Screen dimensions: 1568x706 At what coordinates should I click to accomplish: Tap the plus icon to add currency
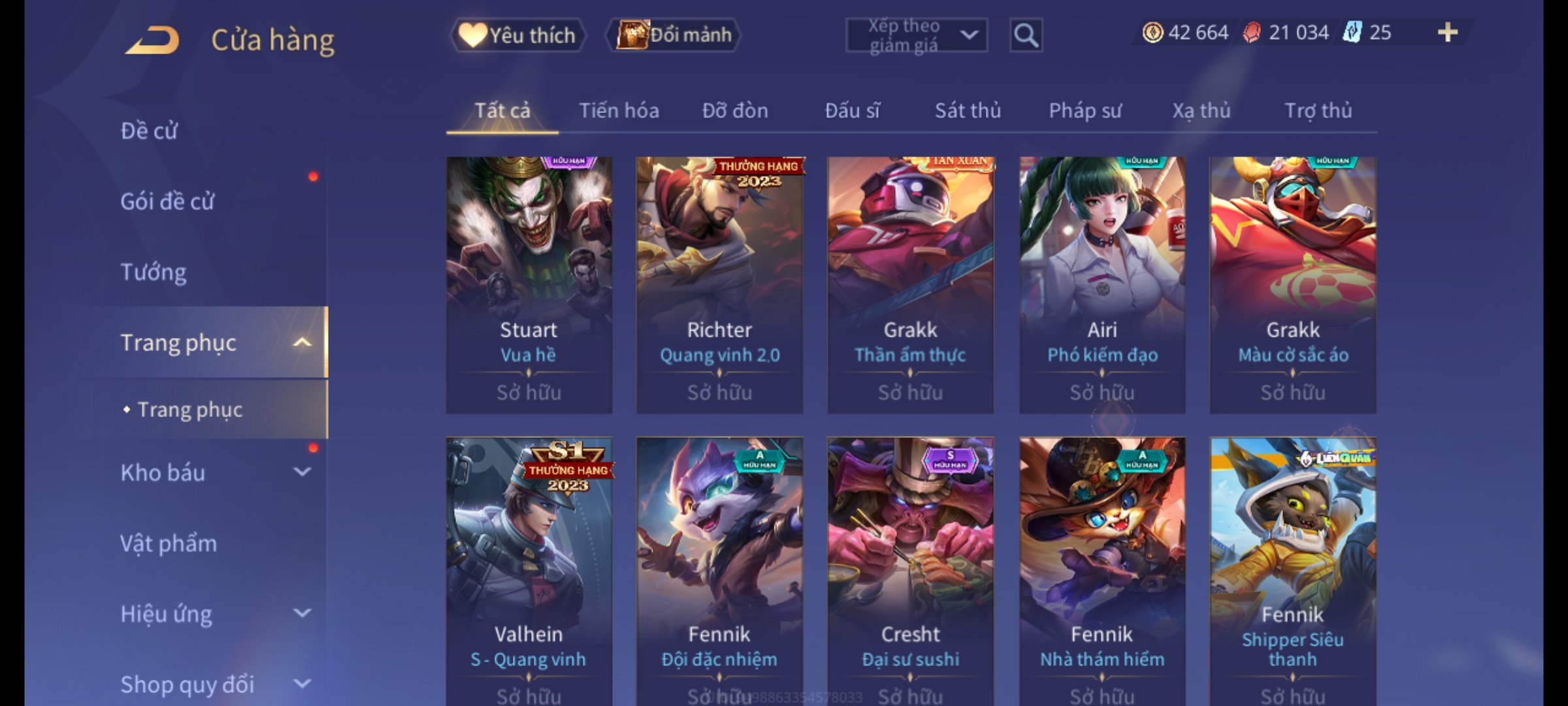coord(1448,33)
